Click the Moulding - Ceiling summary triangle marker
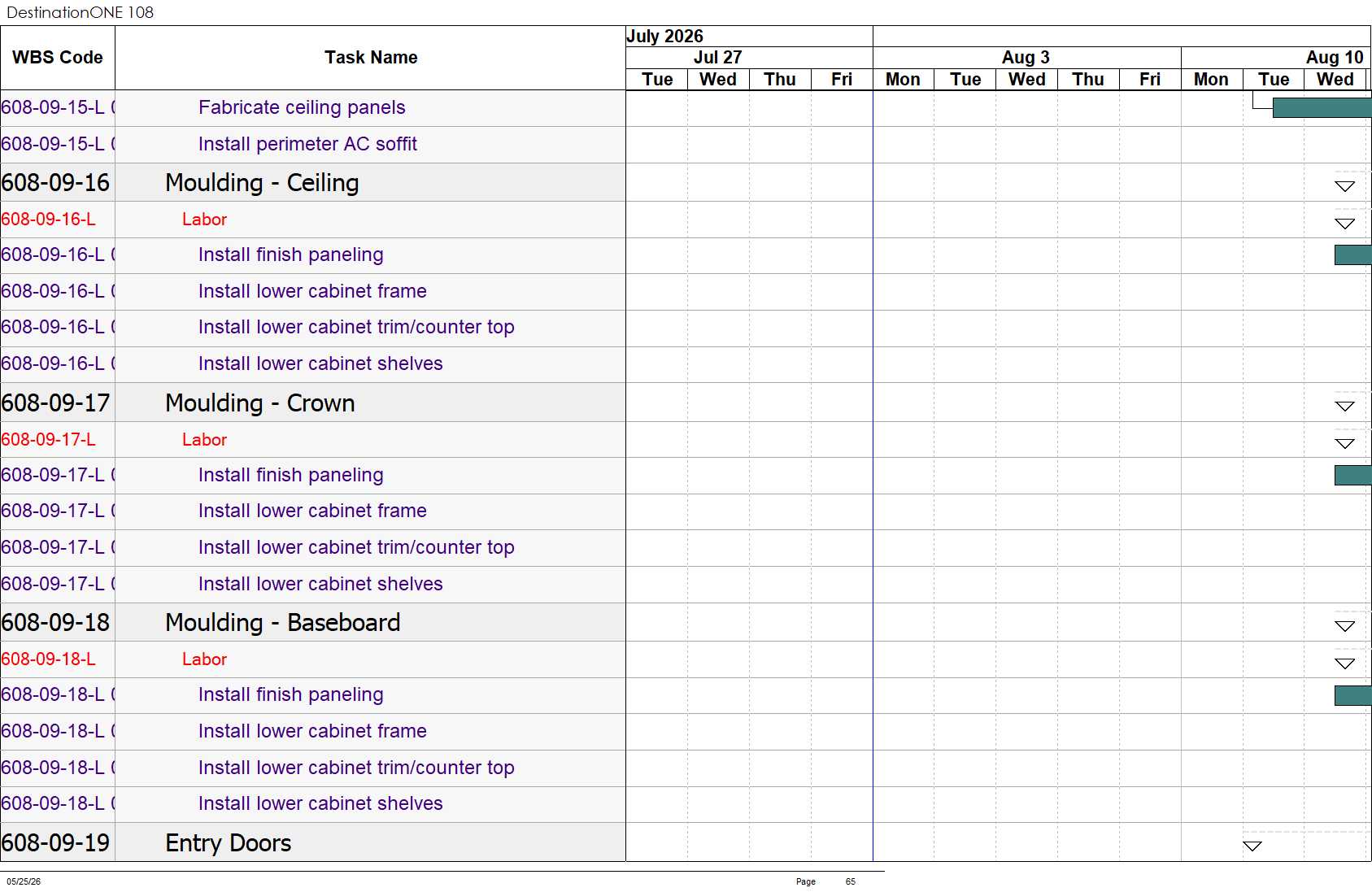Screen dimensions: 1372x892 [x=1345, y=186]
